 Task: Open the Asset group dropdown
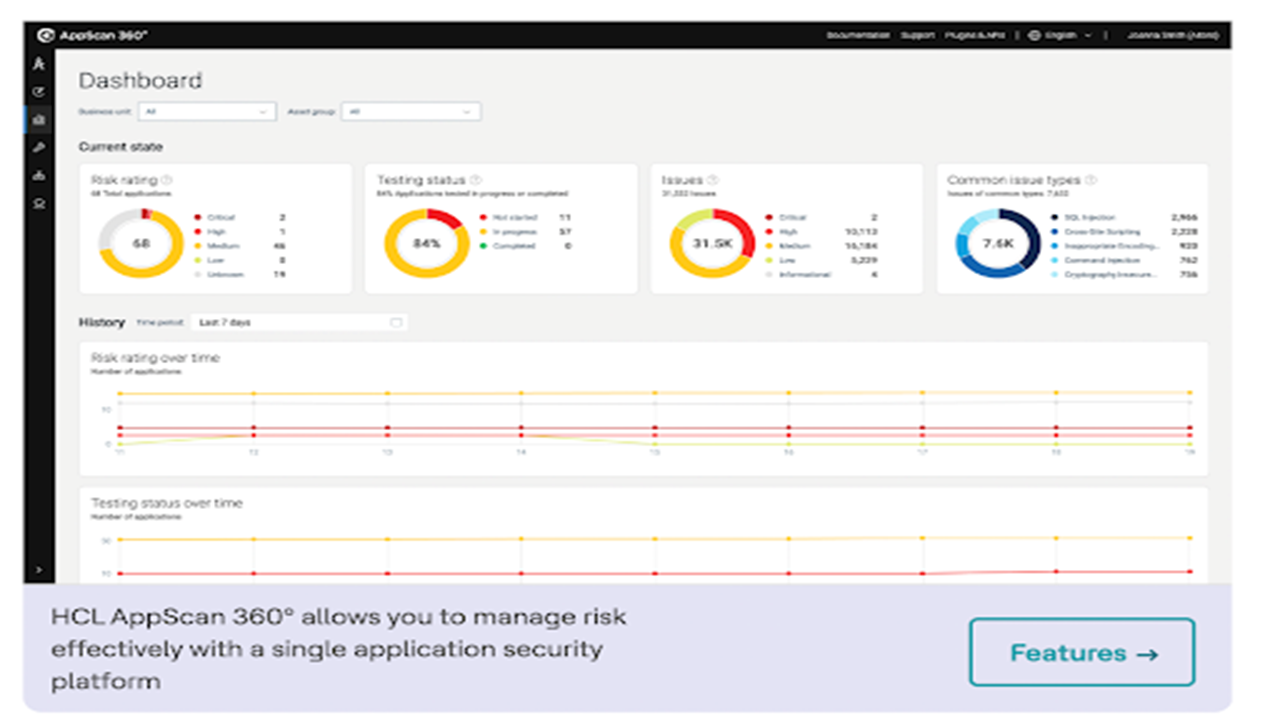click(x=411, y=112)
